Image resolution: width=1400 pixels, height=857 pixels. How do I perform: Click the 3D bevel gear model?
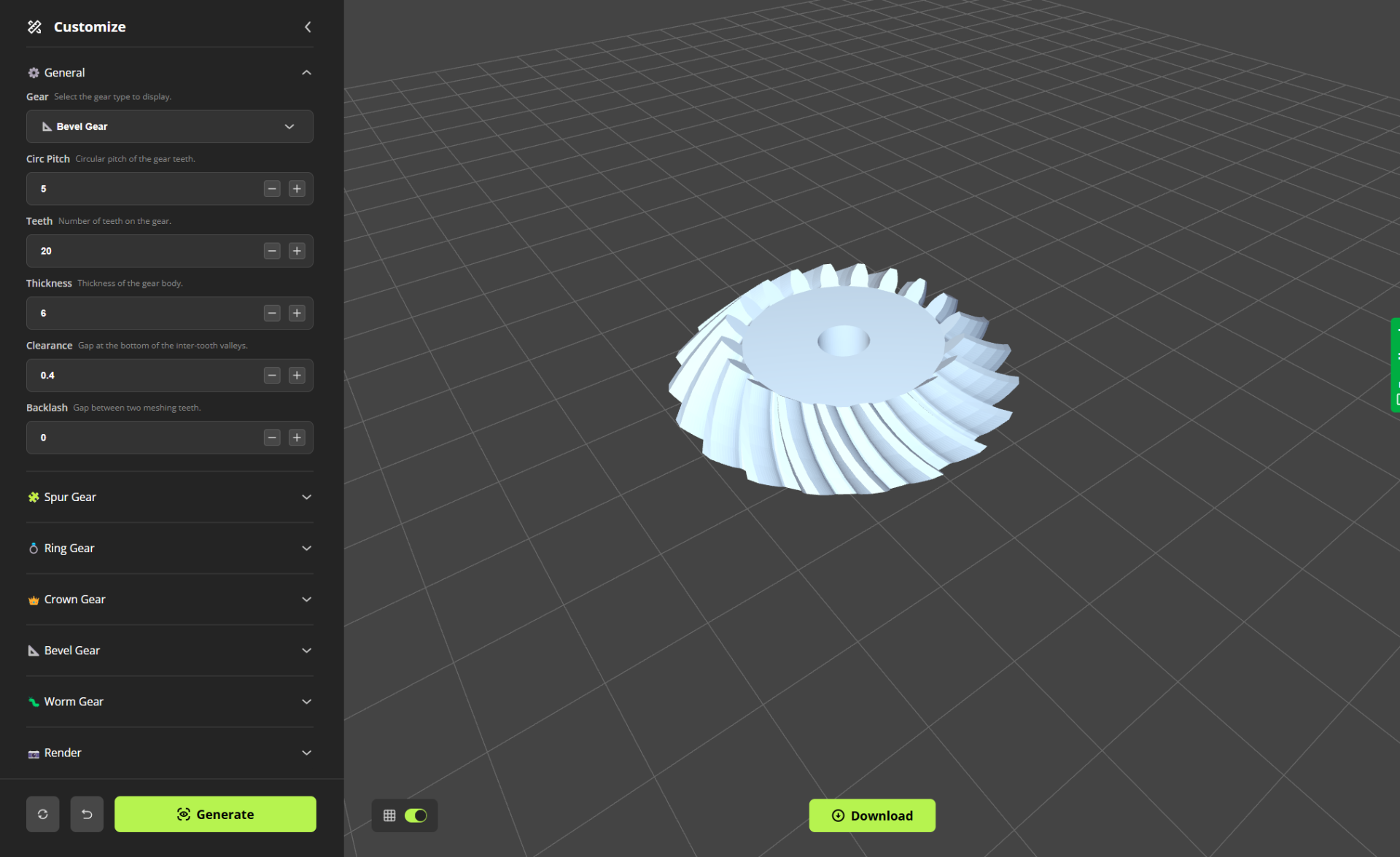844,379
